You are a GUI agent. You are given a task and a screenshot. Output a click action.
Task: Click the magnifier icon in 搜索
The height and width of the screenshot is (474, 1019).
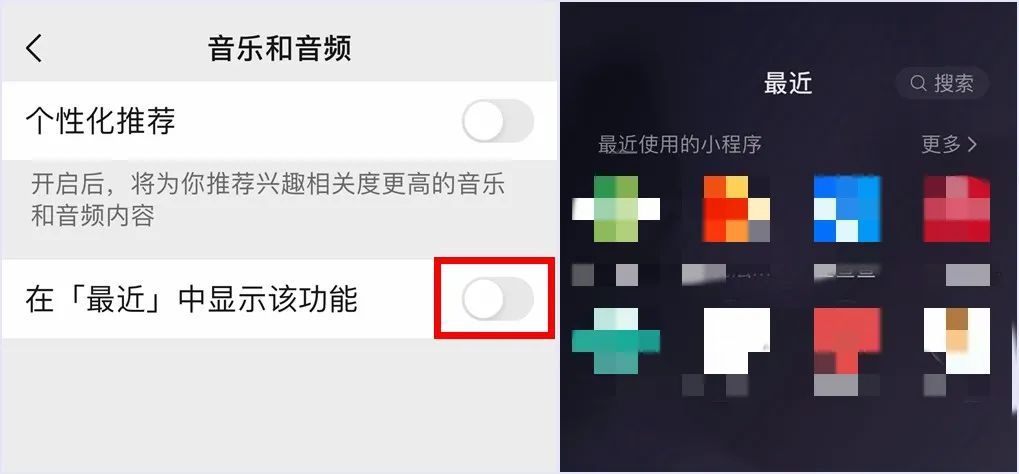pyautogui.click(x=918, y=84)
